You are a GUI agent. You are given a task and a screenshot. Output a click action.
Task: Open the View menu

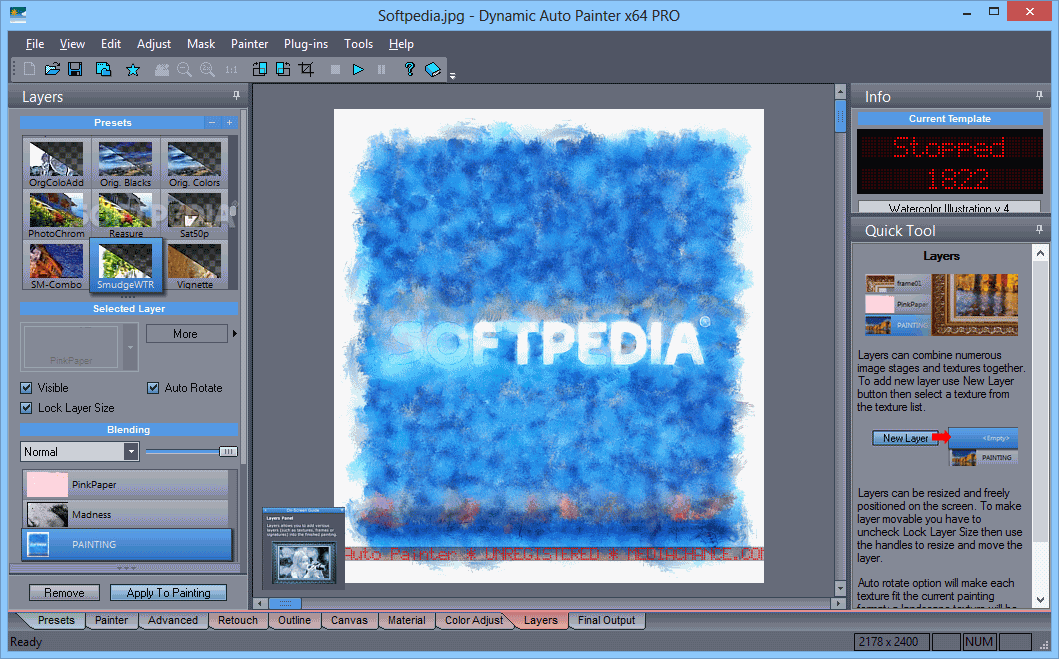[72, 44]
